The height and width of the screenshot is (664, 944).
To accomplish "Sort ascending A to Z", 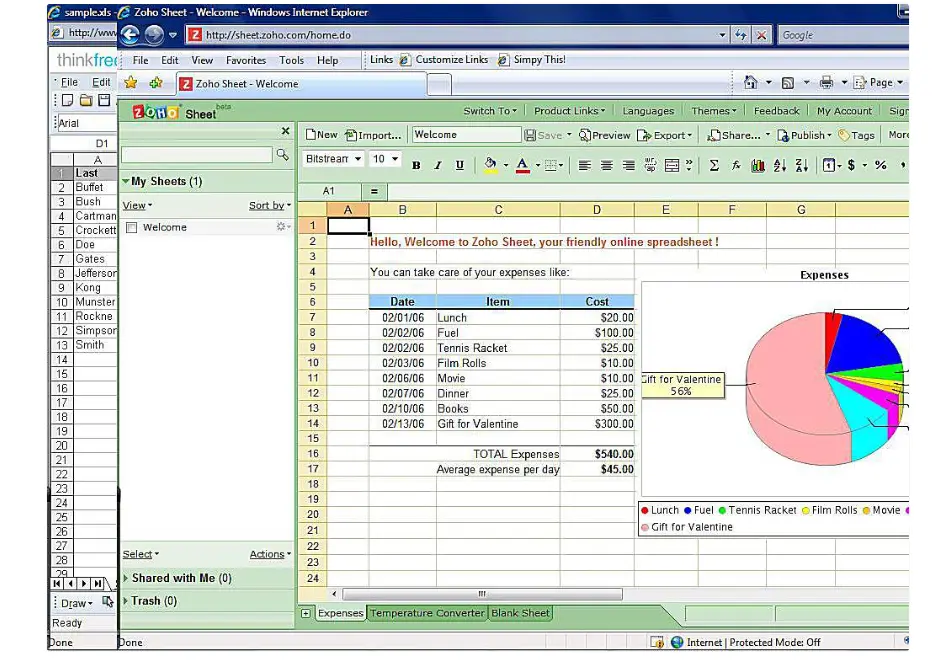I will (x=780, y=165).
